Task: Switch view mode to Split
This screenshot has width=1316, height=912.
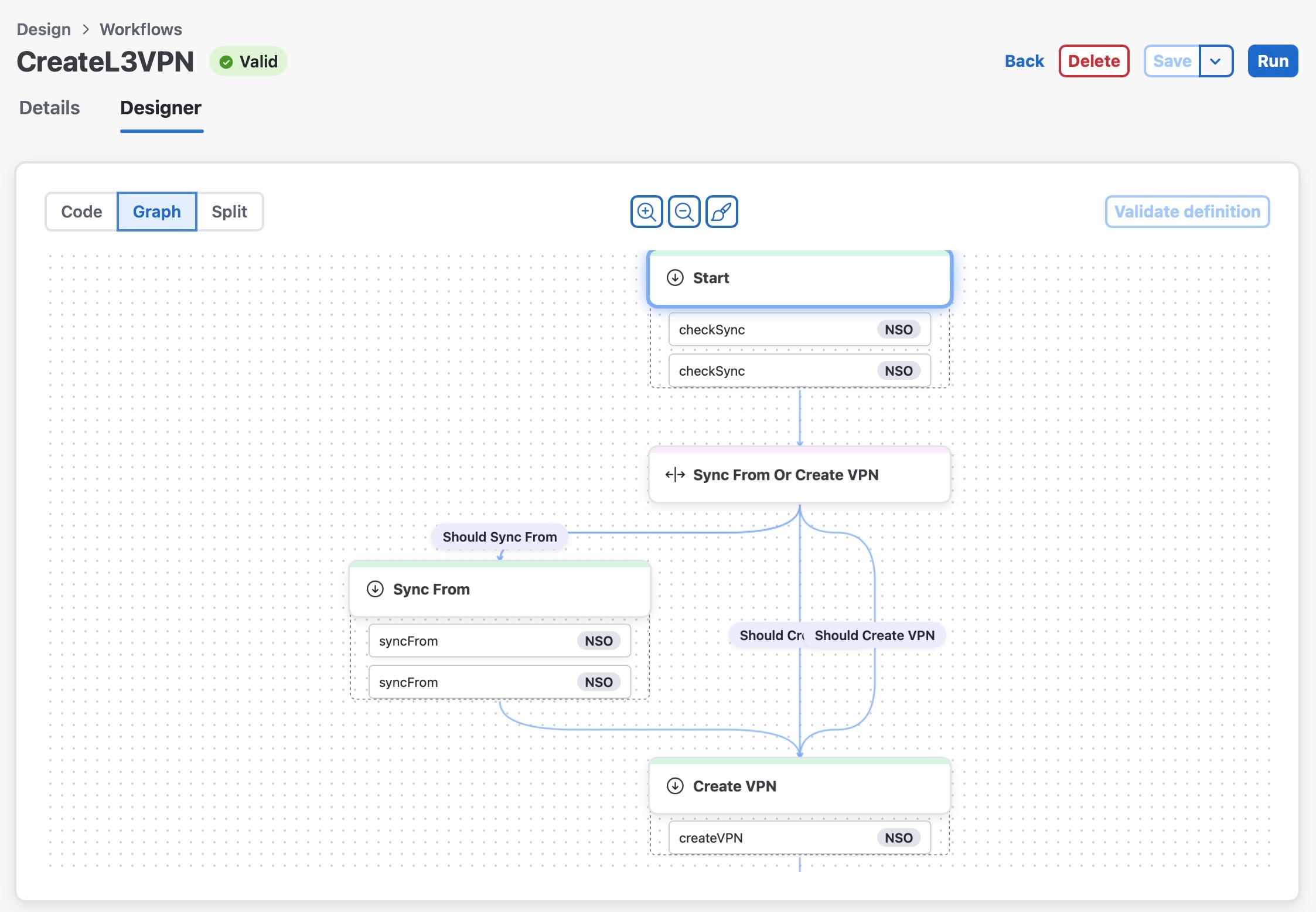Action: click(x=229, y=212)
